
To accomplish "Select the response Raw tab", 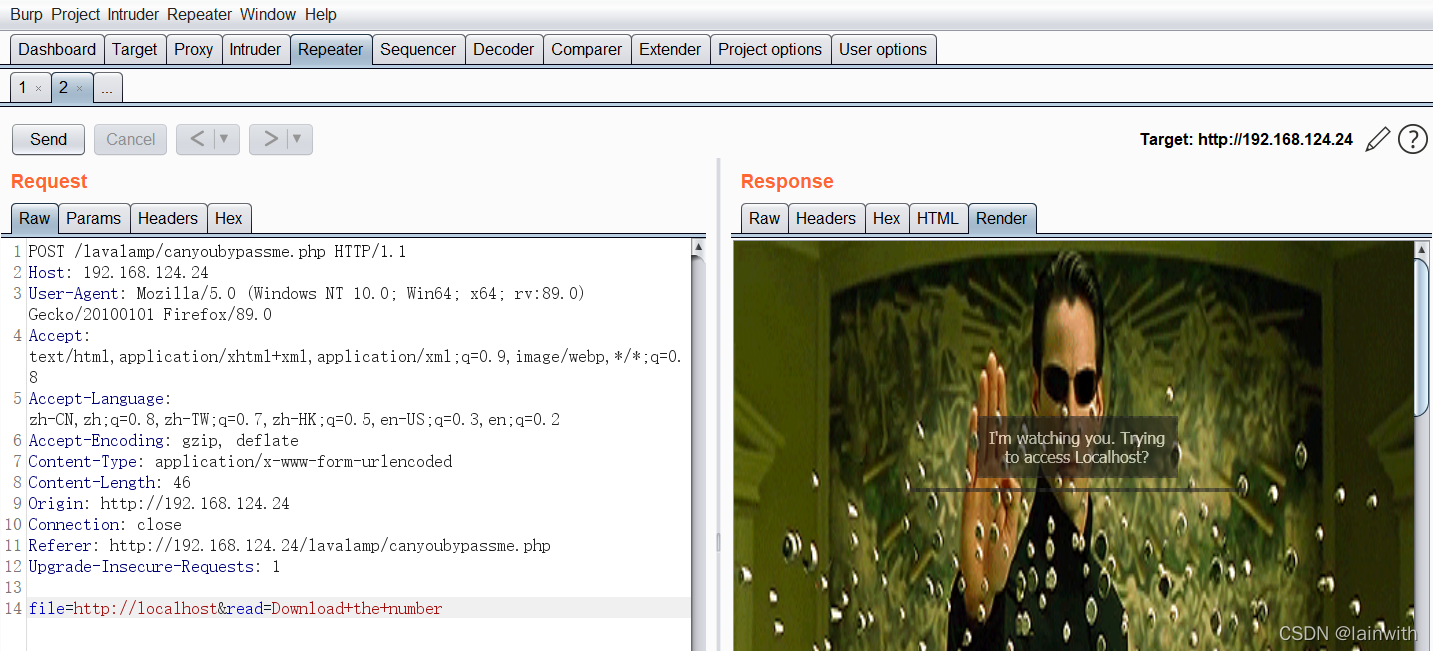I will 765,218.
